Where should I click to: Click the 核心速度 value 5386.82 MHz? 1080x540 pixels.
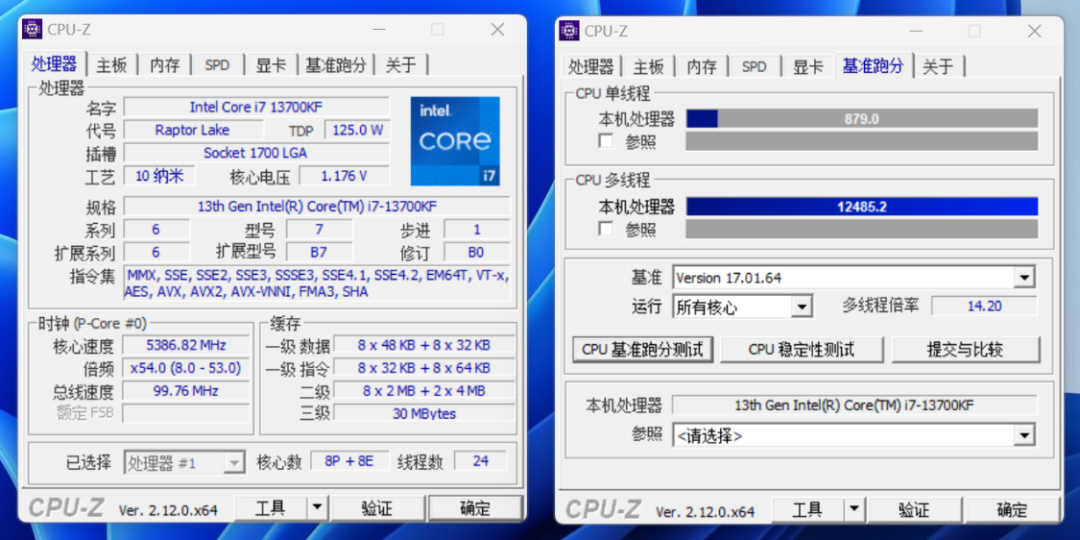pyautogui.click(x=186, y=345)
